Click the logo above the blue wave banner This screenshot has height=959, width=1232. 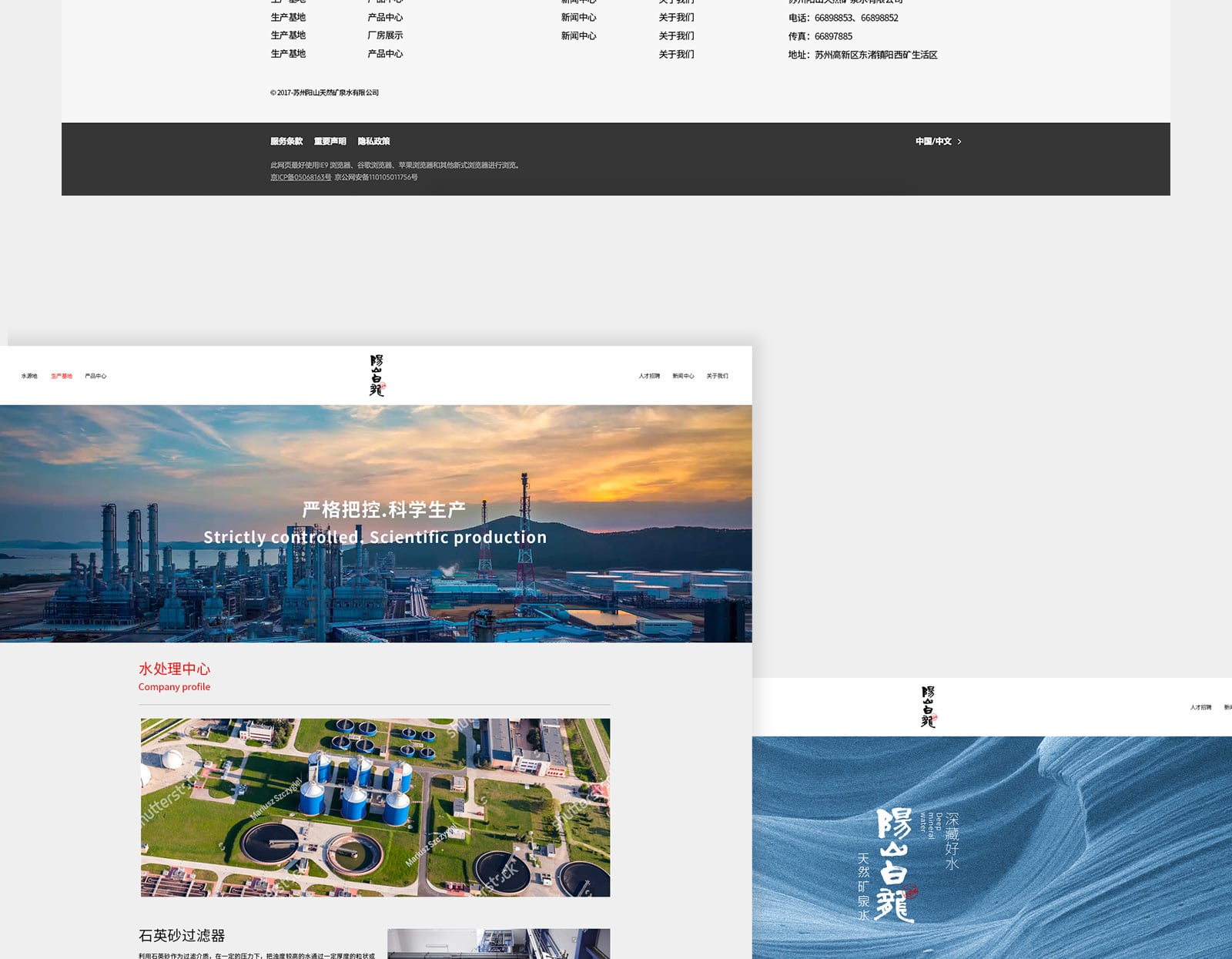[x=929, y=706]
